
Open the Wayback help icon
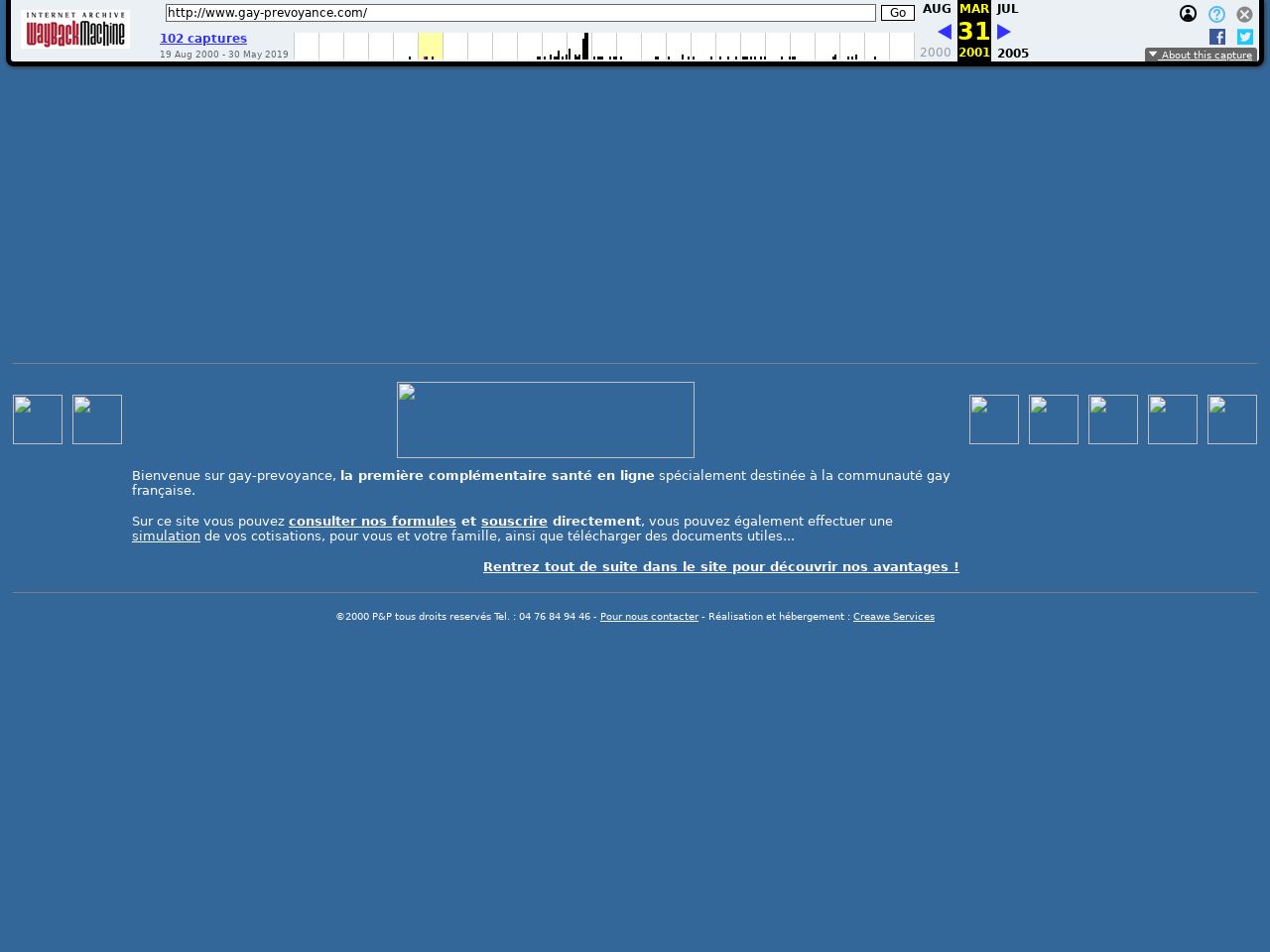click(x=1216, y=14)
